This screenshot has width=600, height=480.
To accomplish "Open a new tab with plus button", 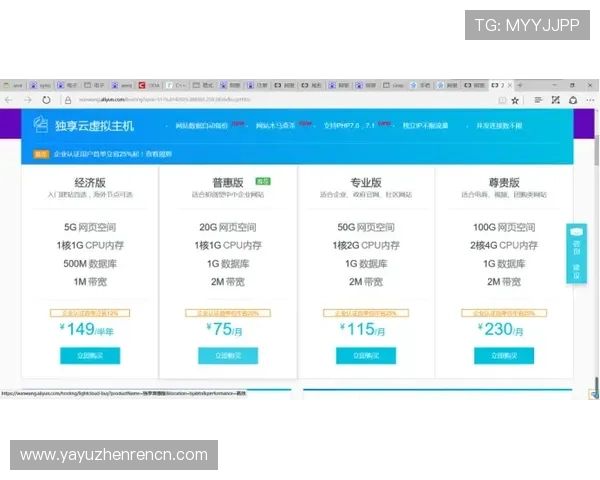I will 520,85.
